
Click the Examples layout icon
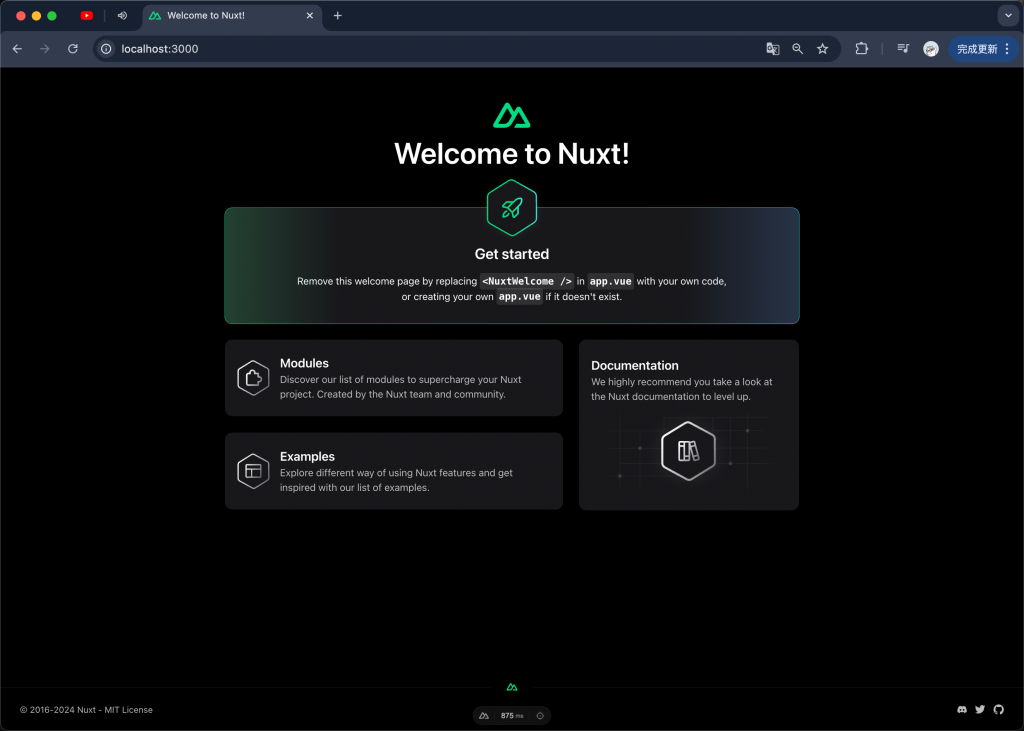(x=253, y=471)
